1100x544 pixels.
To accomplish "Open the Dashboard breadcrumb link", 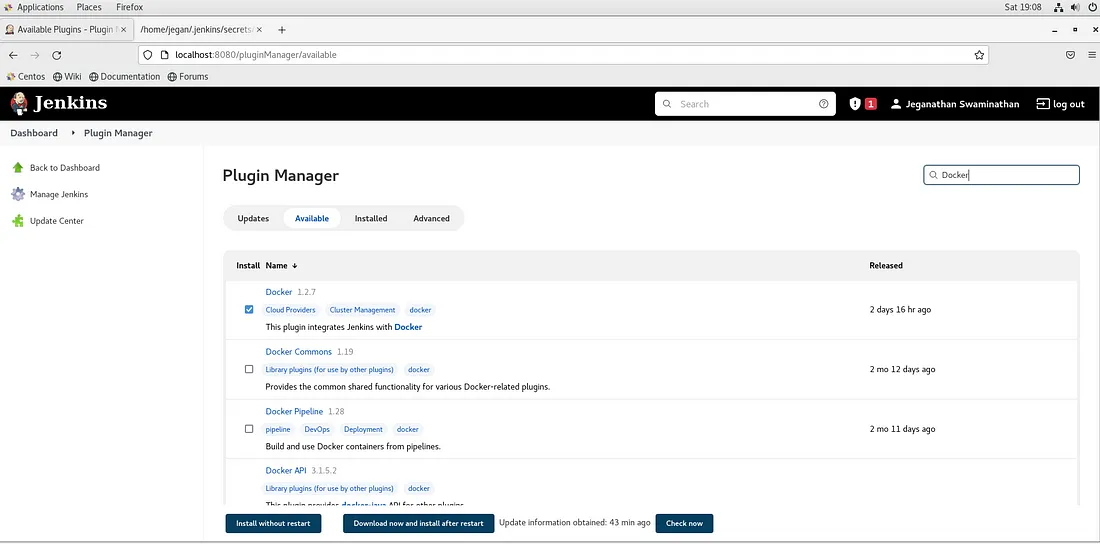I will point(34,133).
